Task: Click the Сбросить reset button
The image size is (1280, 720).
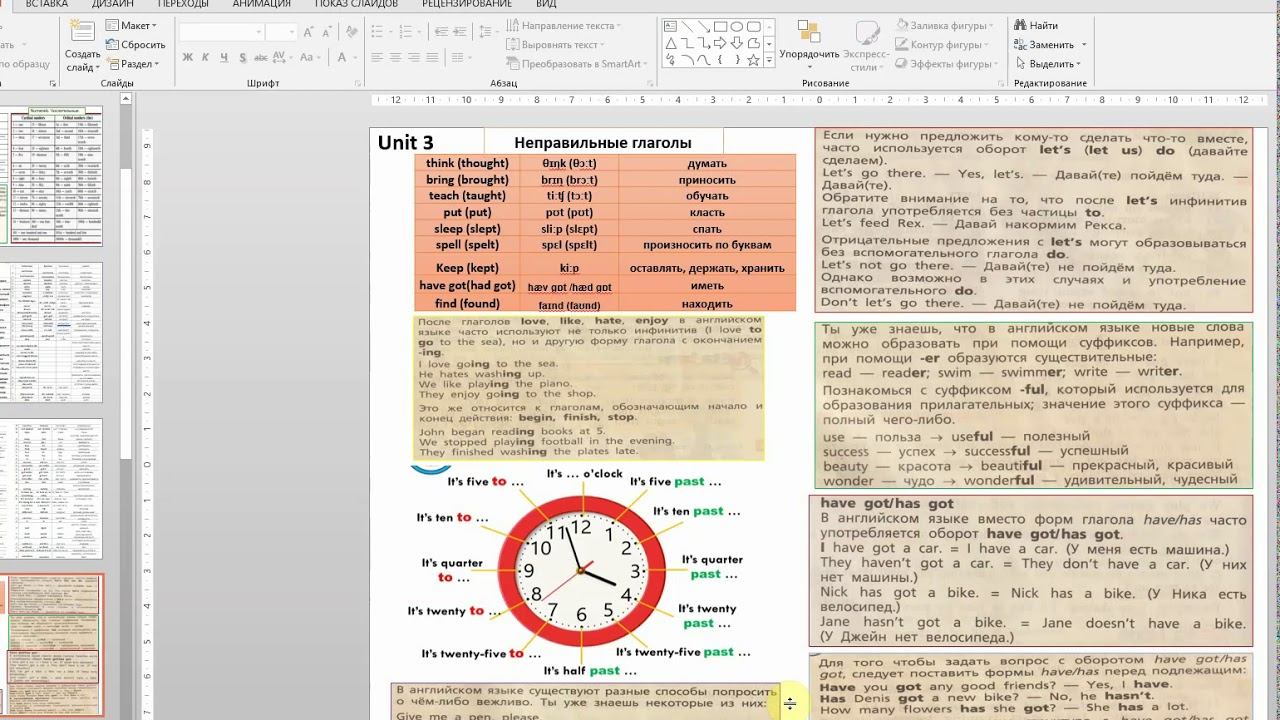Action: click(135, 45)
